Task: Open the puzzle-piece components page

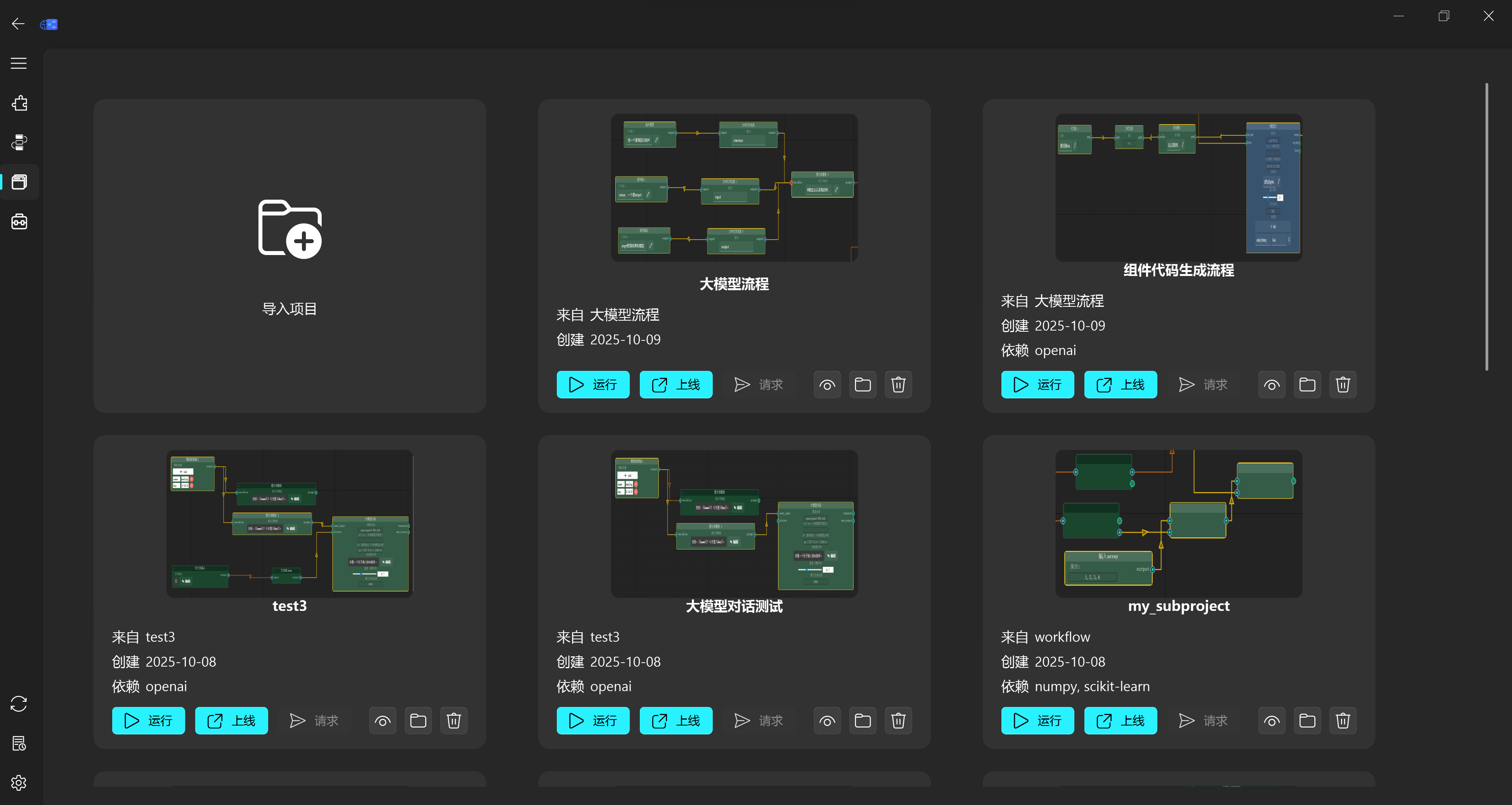Action: pos(19,103)
